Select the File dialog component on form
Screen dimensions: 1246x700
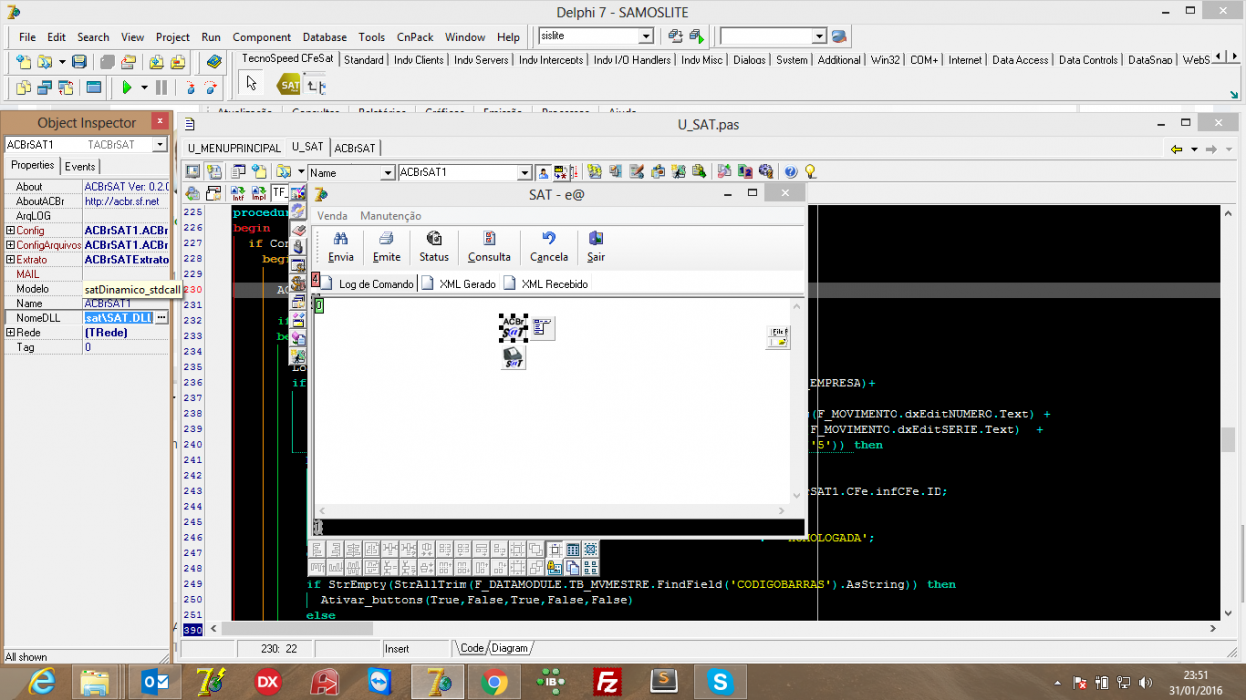point(778,337)
